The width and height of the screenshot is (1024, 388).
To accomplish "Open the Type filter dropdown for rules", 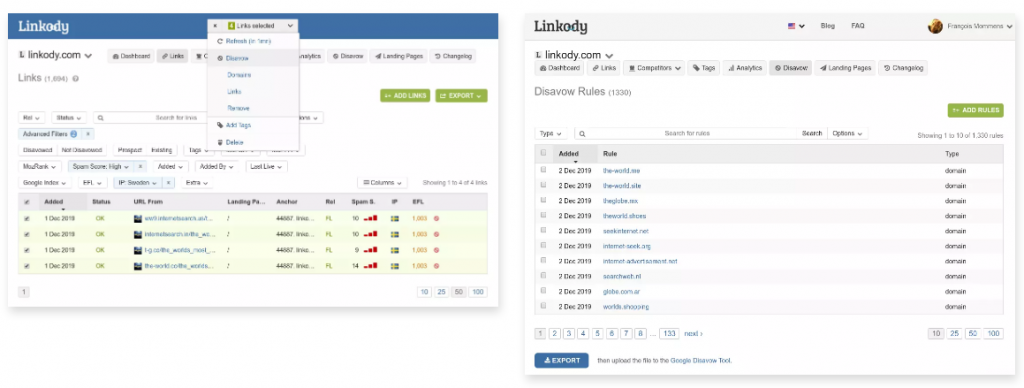I will coord(551,133).
